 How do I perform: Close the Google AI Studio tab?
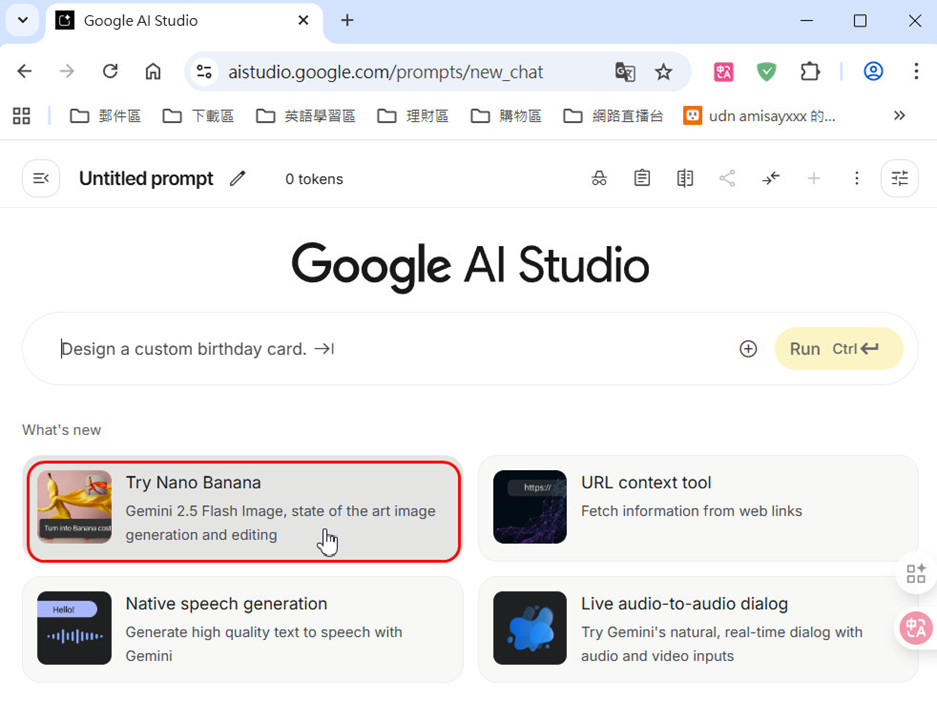[304, 20]
